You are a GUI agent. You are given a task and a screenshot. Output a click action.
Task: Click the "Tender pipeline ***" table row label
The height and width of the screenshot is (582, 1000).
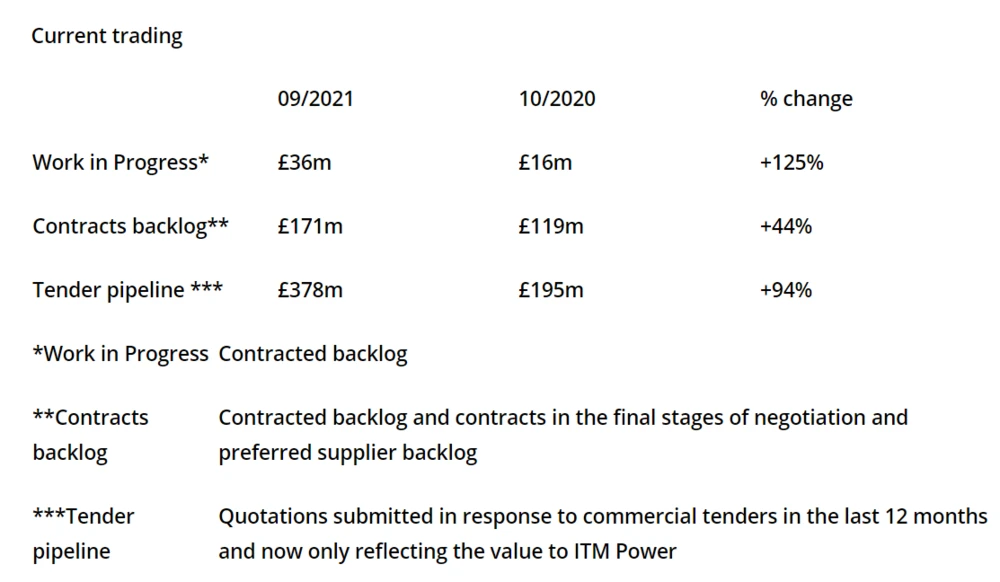(127, 290)
